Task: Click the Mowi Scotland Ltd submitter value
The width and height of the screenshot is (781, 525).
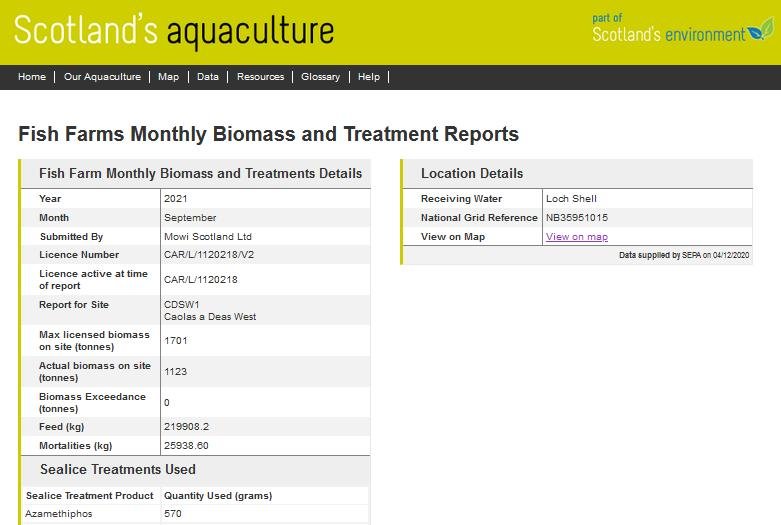Action: (x=207, y=237)
